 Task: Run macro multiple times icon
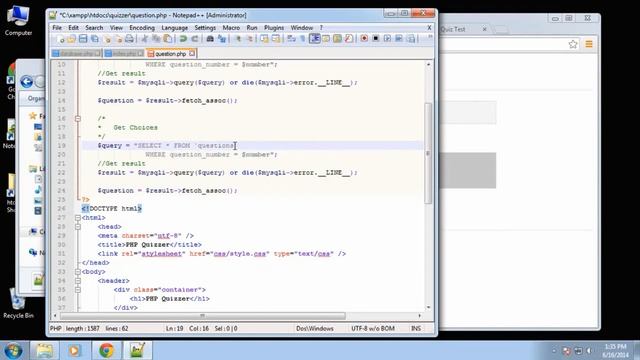click(x=399, y=39)
